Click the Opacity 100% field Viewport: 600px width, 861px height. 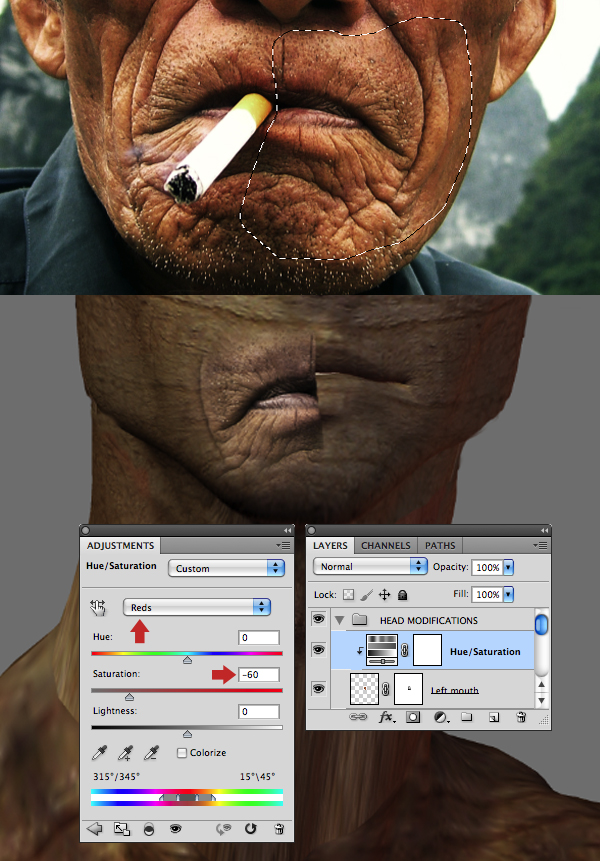(x=487, y=567)
